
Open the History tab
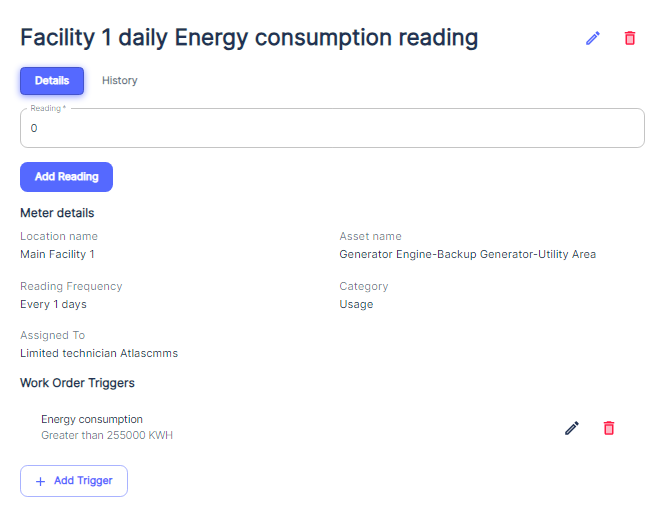(x=120, y=80)
